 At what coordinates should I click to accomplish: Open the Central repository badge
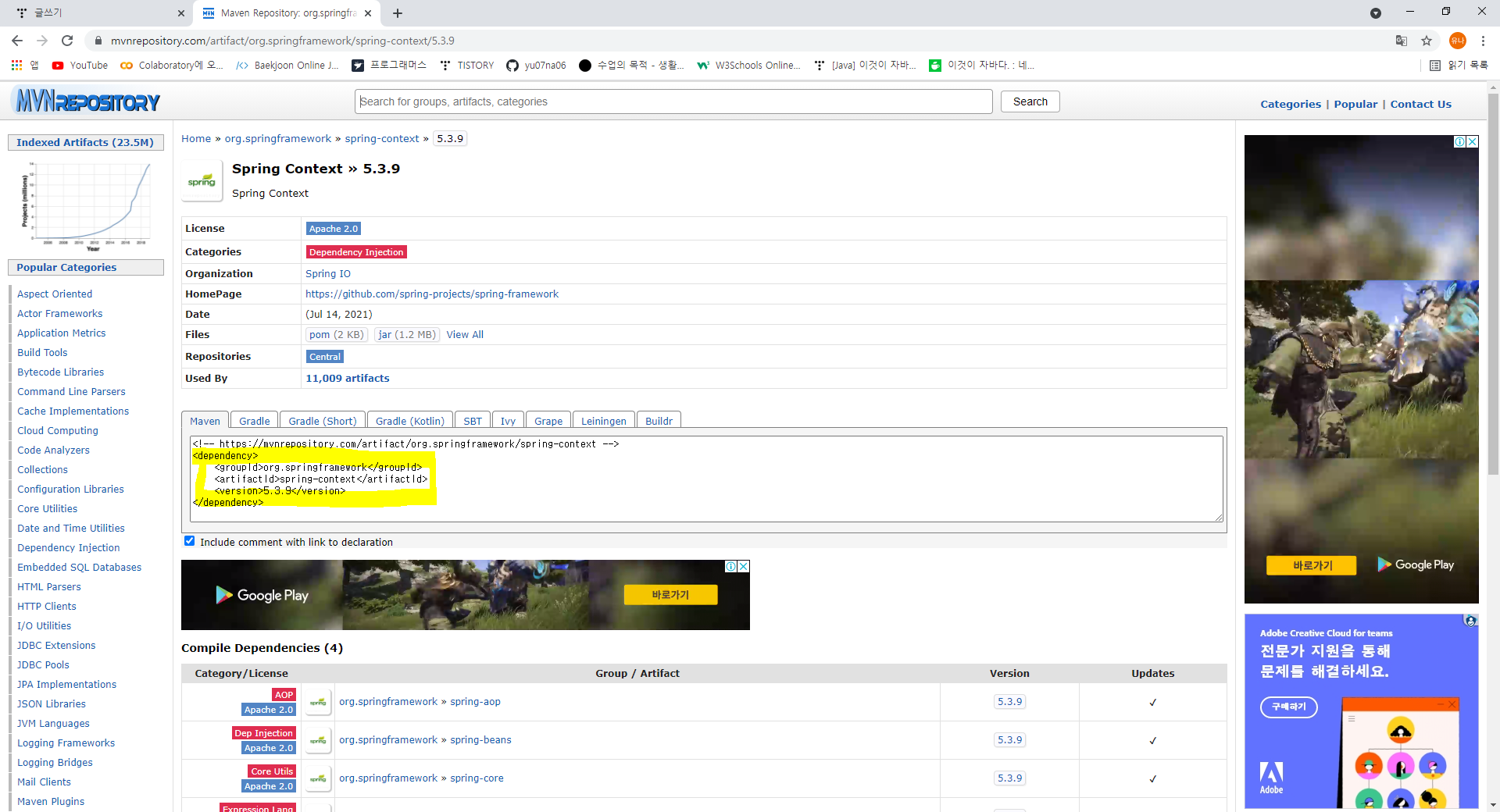(324, 357)
